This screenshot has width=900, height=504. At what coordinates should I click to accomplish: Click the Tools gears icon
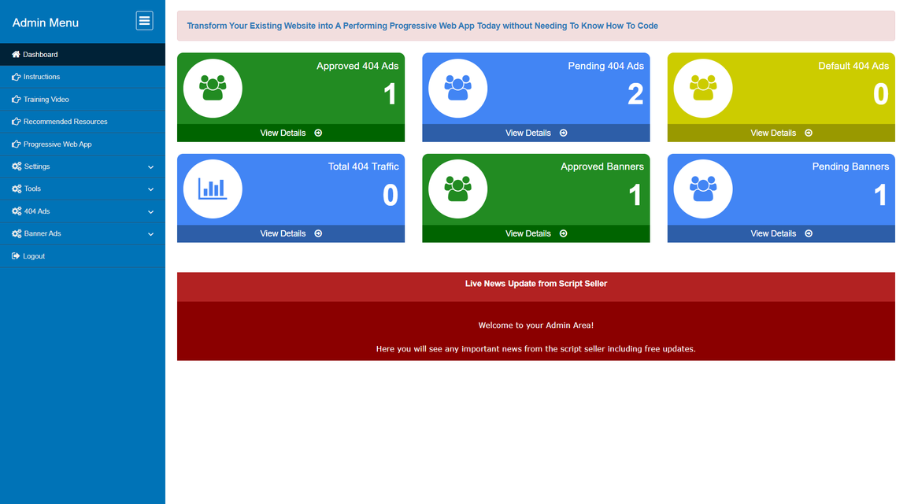17,189
